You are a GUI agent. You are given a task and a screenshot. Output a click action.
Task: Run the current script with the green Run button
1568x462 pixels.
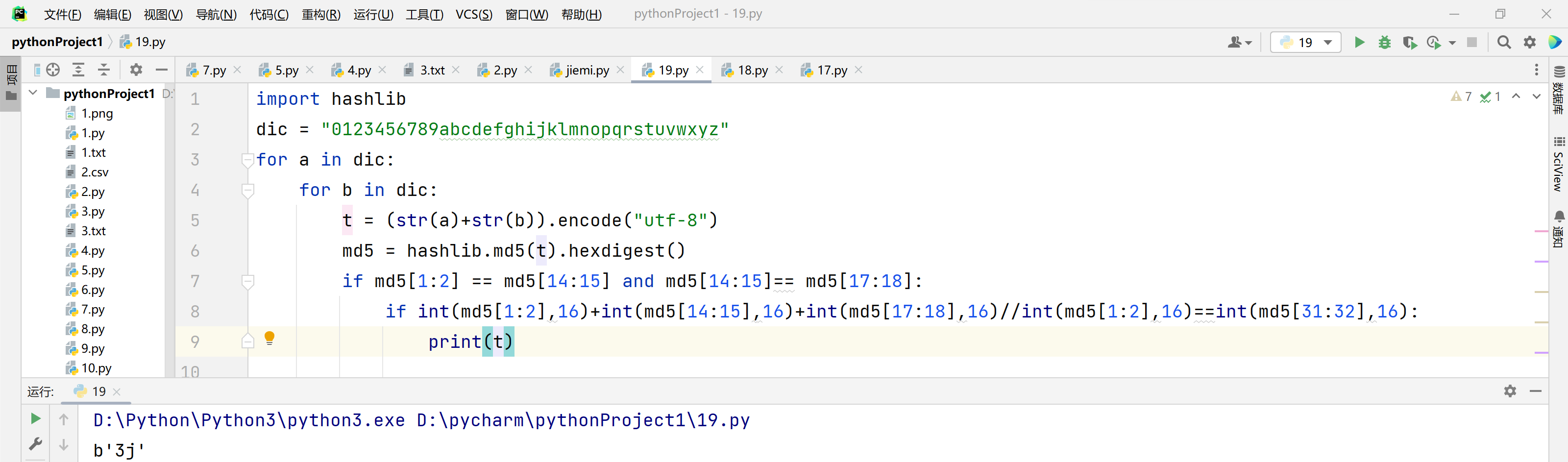pyautogui.click(x=1359, y=42)
